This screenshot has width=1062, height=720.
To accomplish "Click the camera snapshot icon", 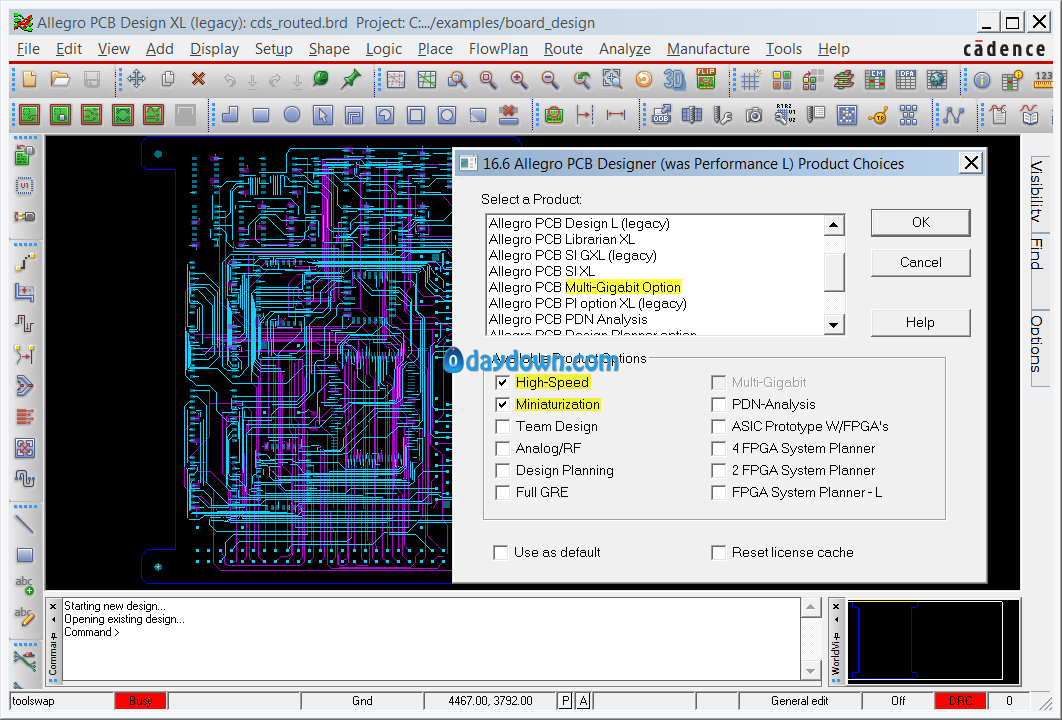I will [754, 116].
